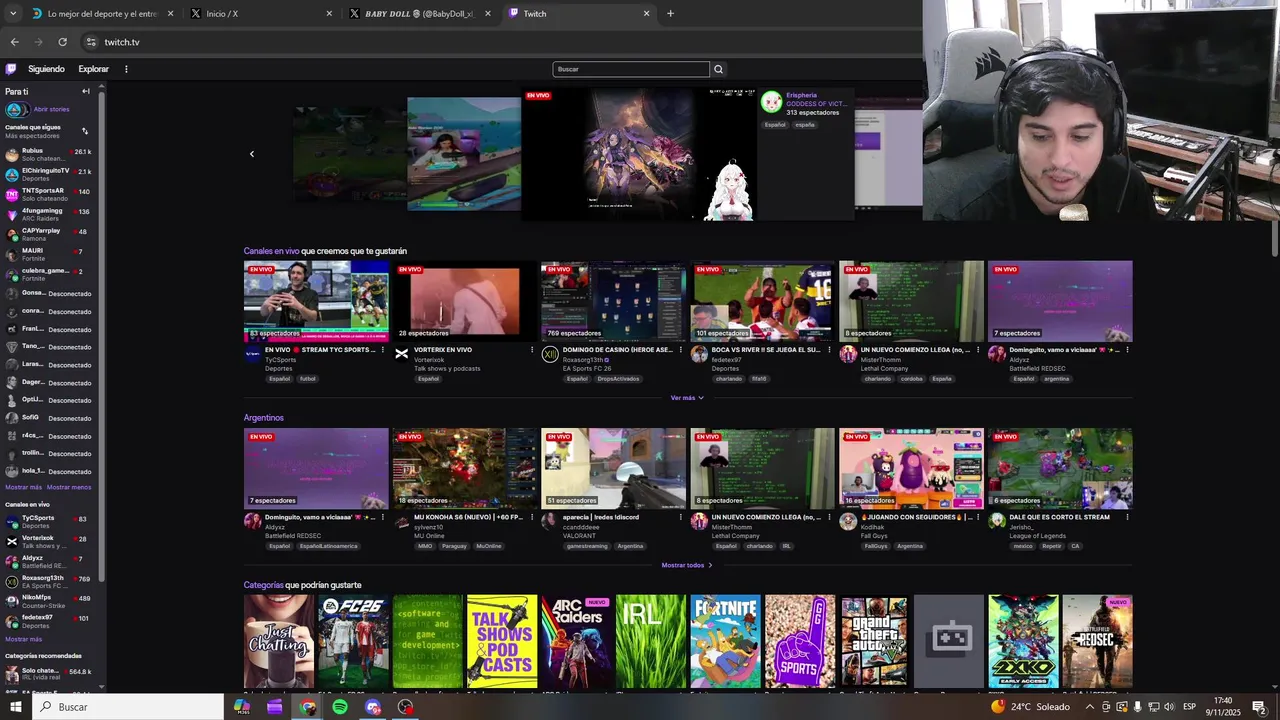Open NikoMfps channel in live channels
Viewport: 1280px width, 720px height.
pyautogui.click(x=49, y=601)
